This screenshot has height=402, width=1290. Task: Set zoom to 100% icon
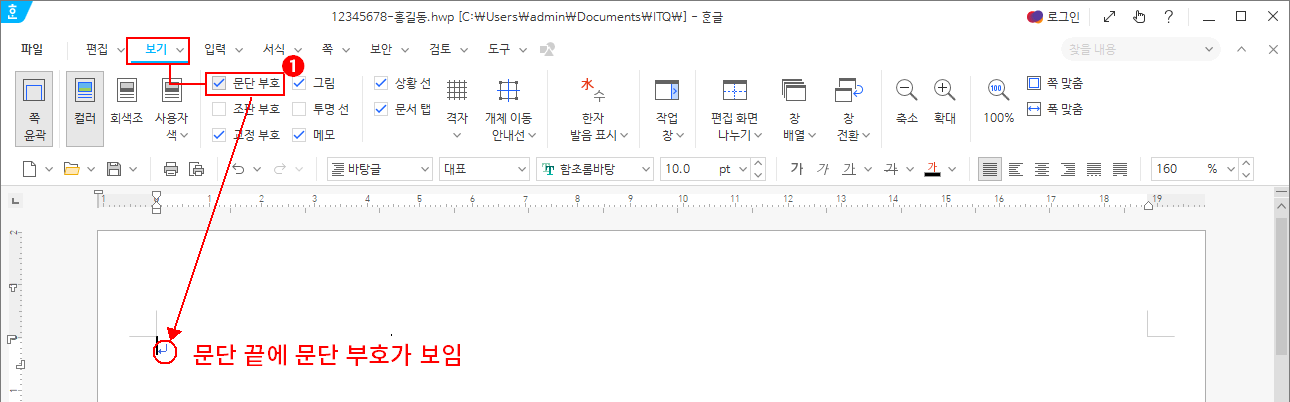(998, 100)
